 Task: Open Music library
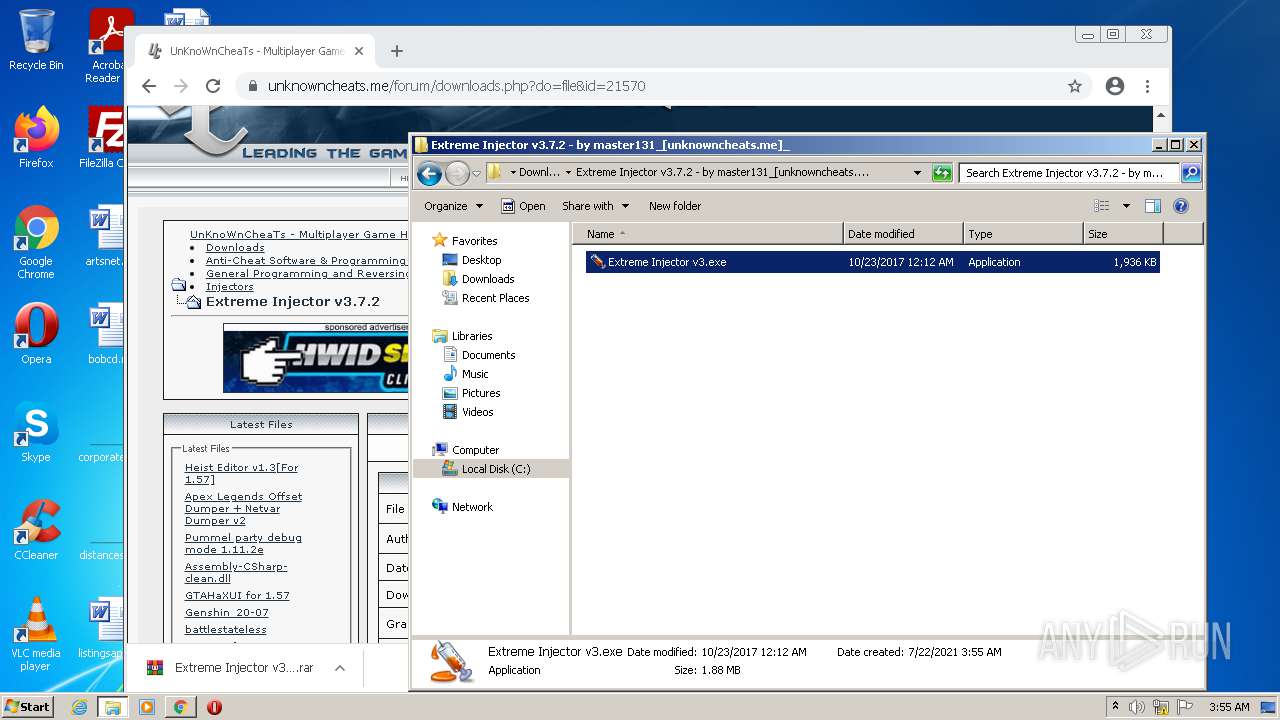point(475,374)
